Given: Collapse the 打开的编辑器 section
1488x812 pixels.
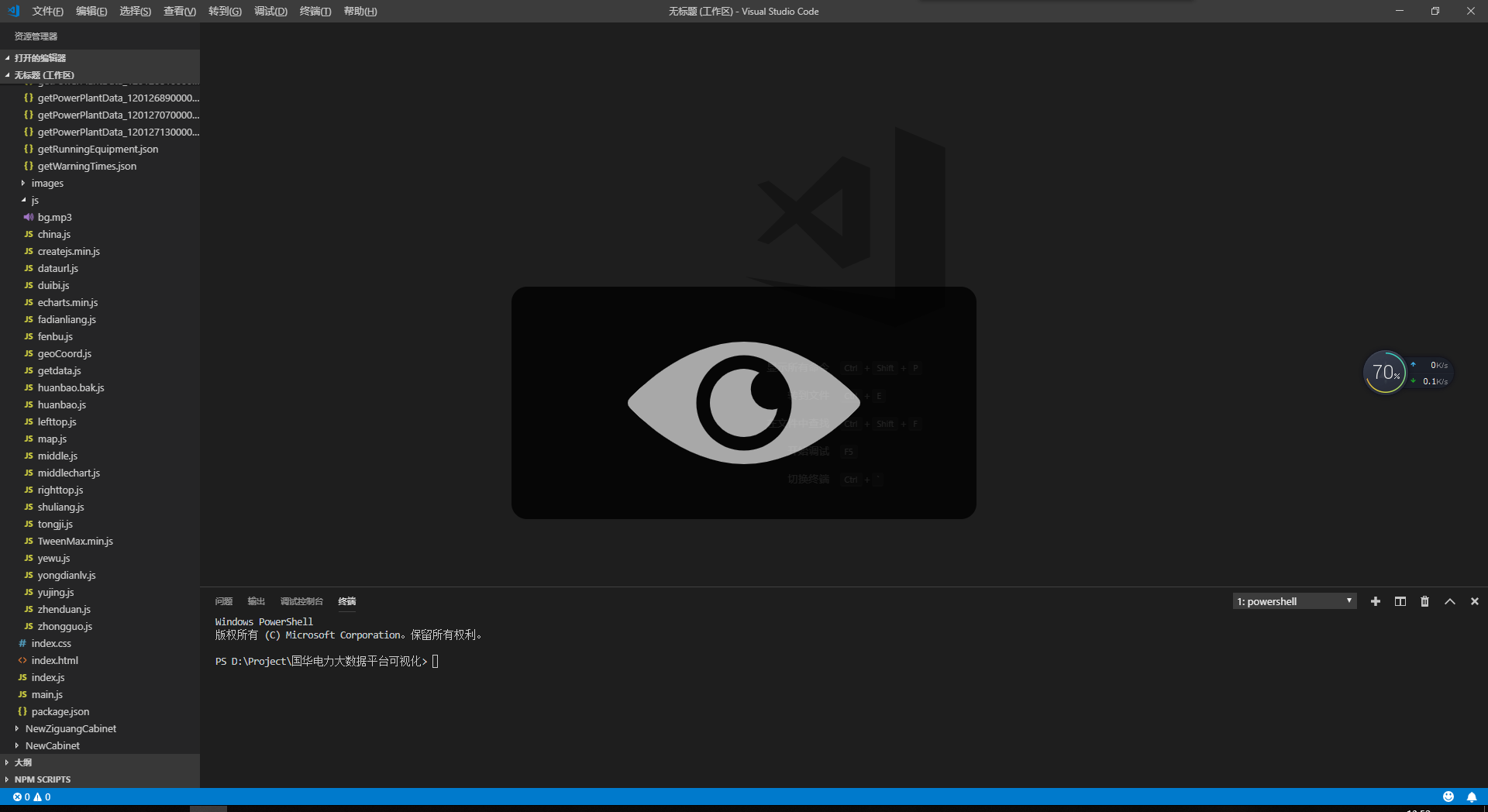Looking at the screenshot, I should (100, 58).
